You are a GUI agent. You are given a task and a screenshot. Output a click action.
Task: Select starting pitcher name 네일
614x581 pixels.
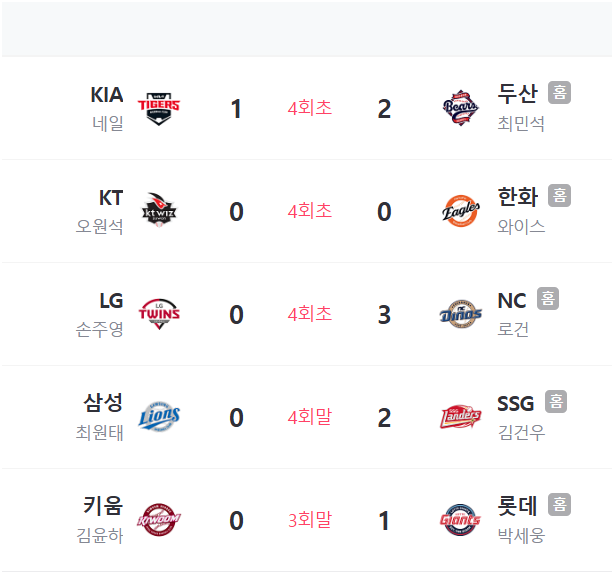[108, 123]
